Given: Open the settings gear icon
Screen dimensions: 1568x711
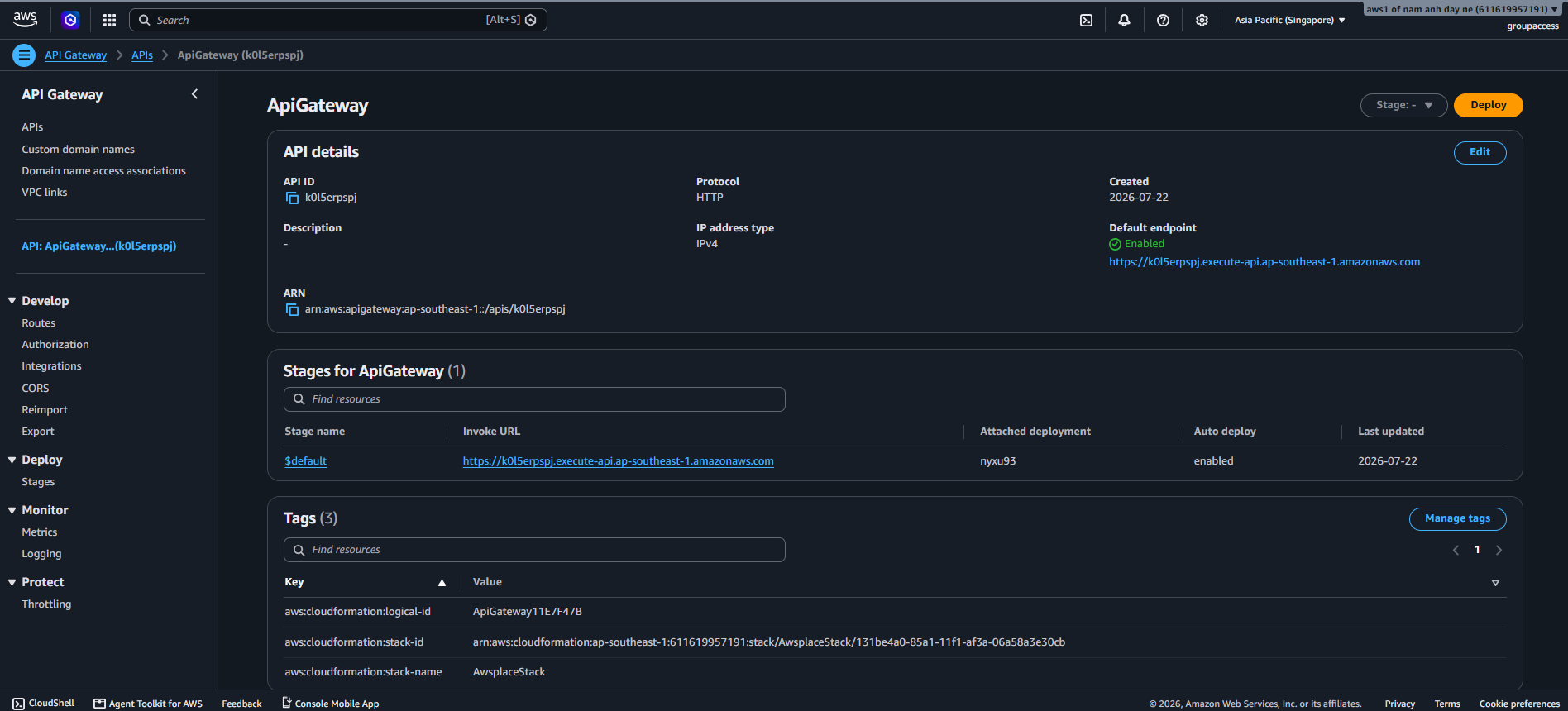Looking at the screenshot, I should pos(1202,20).
